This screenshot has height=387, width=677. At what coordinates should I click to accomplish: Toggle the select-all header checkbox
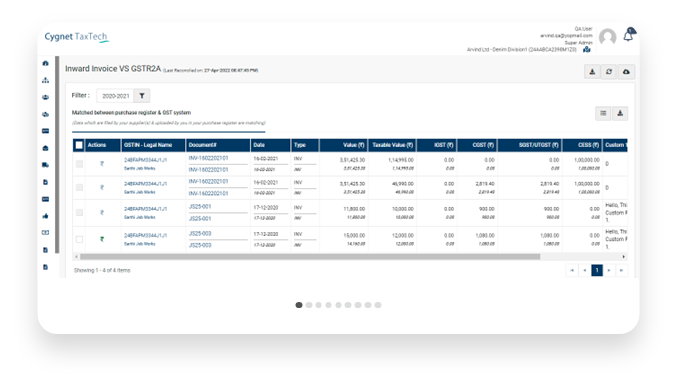point(79,145)
